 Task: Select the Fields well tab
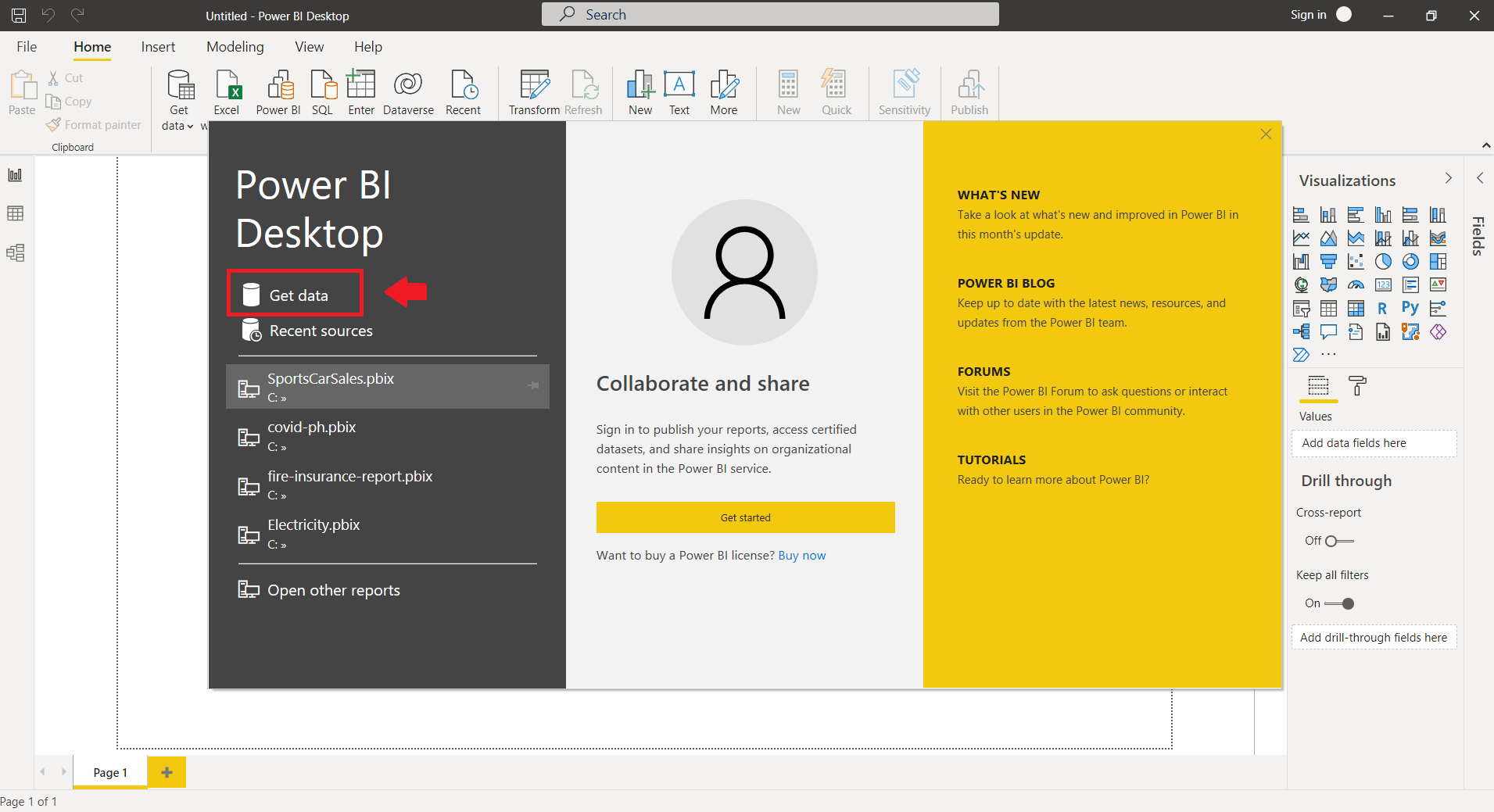click(x=1318, y=385)
